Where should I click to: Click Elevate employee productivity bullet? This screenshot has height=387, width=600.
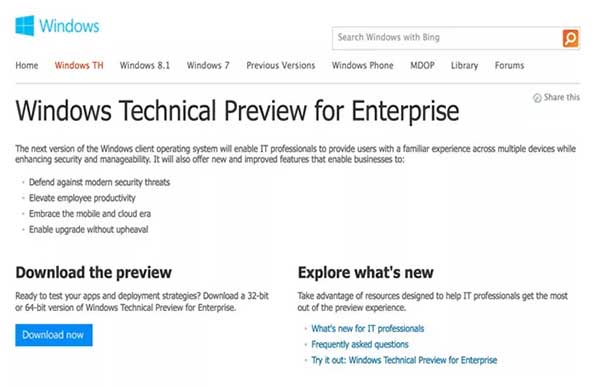click(x=82, y=198)
